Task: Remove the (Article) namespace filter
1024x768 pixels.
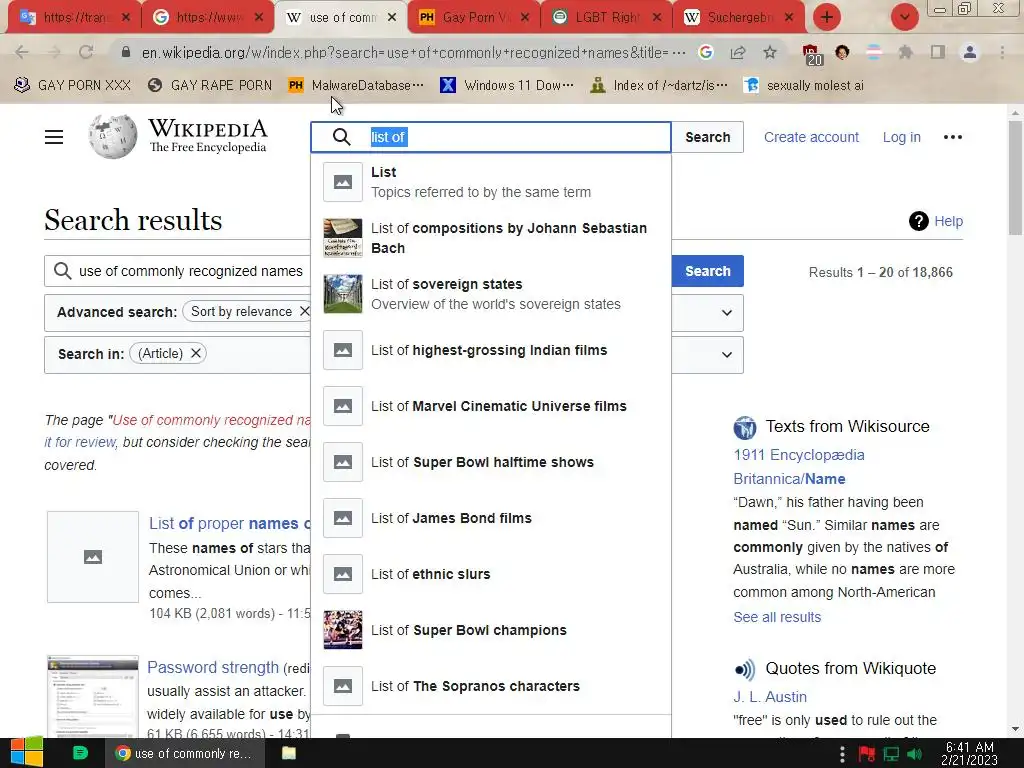Action: point(195,353)
